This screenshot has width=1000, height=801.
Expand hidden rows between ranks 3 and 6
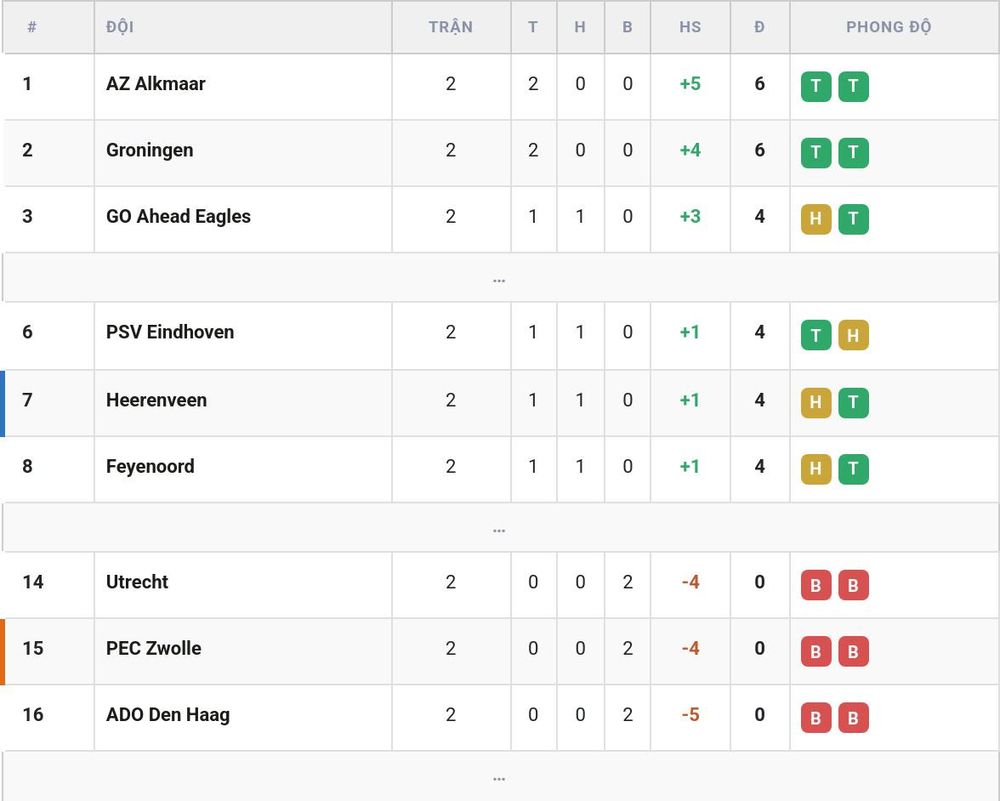tap(500, 278)
